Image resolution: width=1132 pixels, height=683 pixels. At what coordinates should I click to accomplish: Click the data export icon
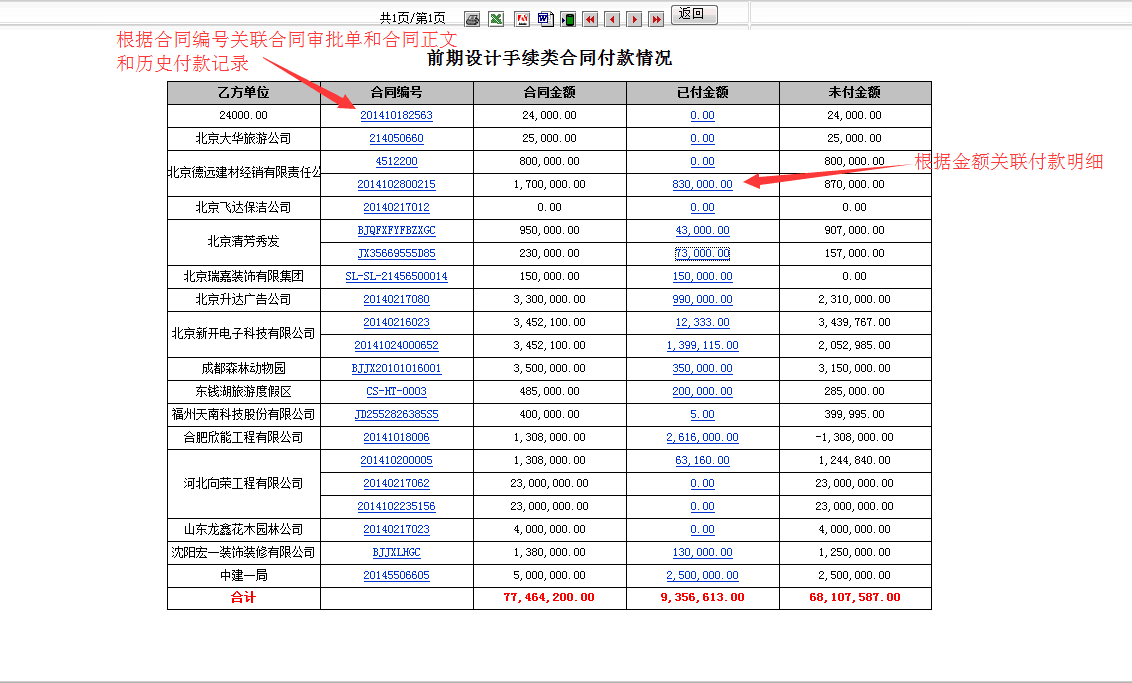click(569, 18)
